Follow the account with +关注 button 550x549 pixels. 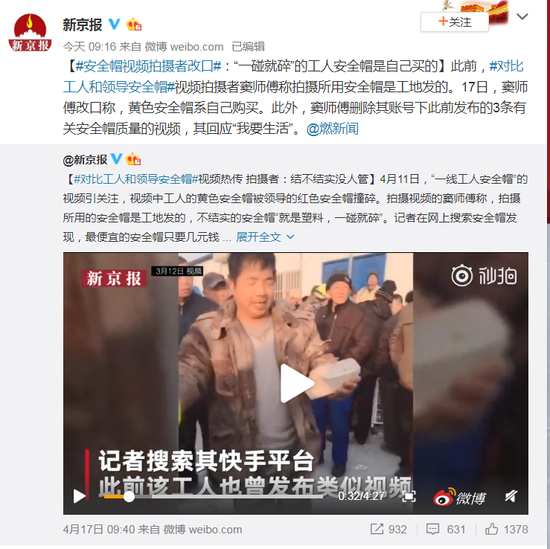click(x=454, y=22)
